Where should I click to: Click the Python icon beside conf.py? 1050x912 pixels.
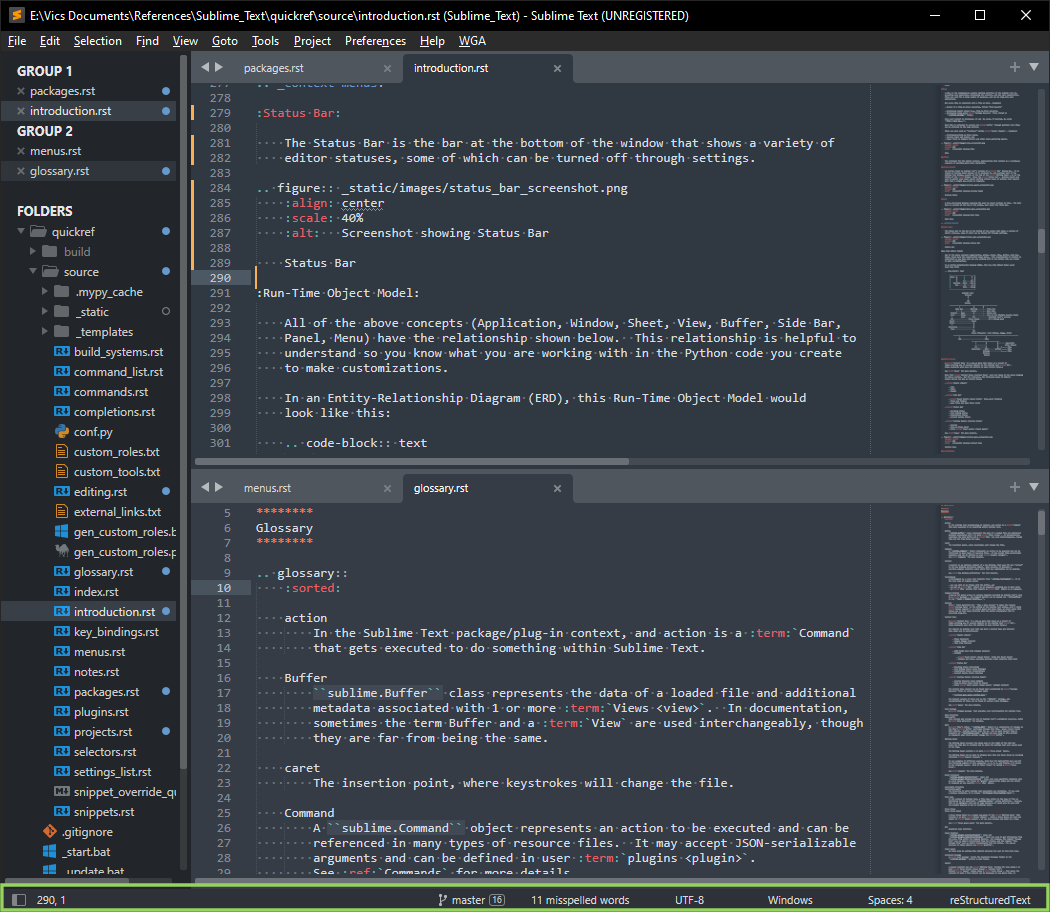click(61, 432)
